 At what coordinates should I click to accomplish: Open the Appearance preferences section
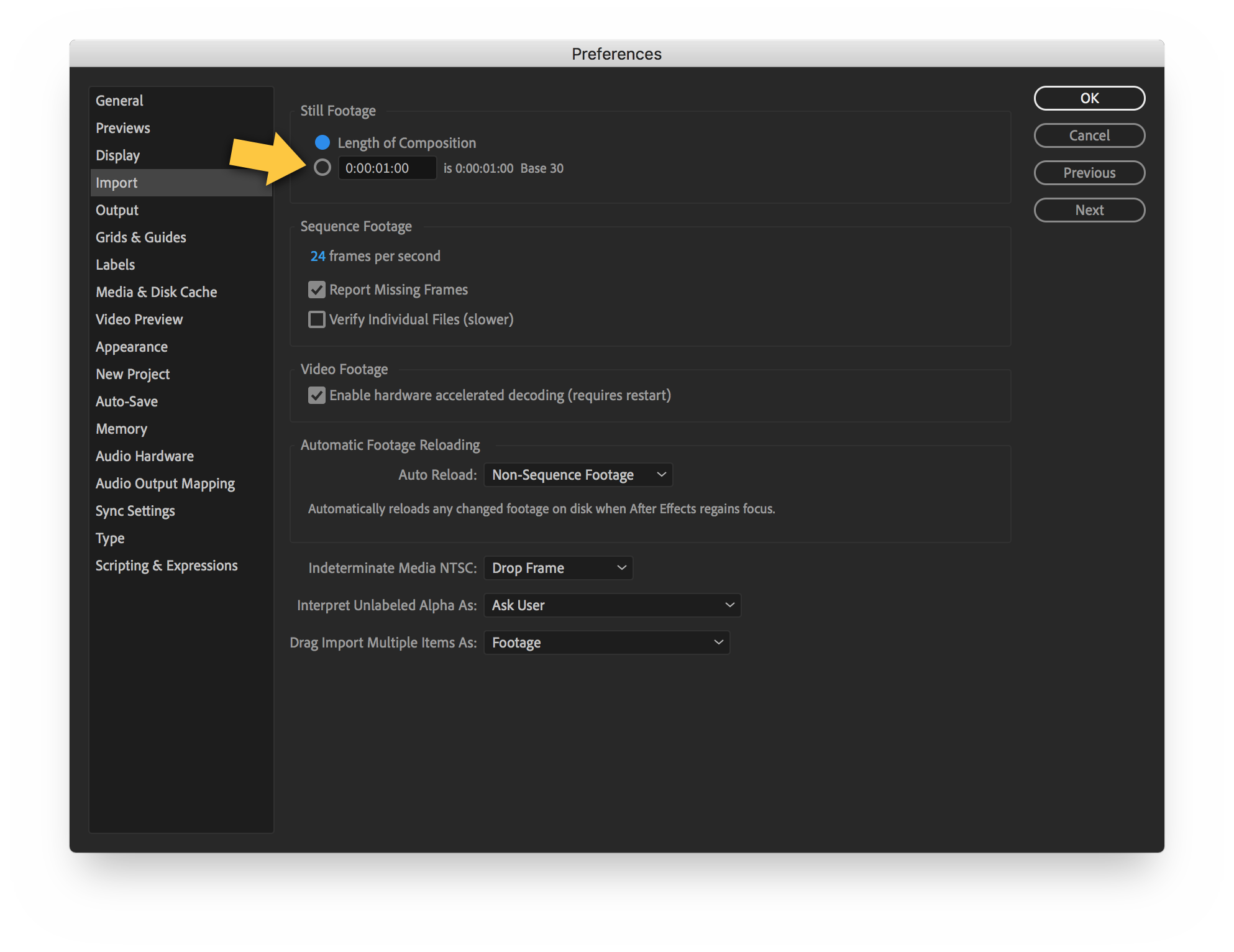tap(131, 346)
